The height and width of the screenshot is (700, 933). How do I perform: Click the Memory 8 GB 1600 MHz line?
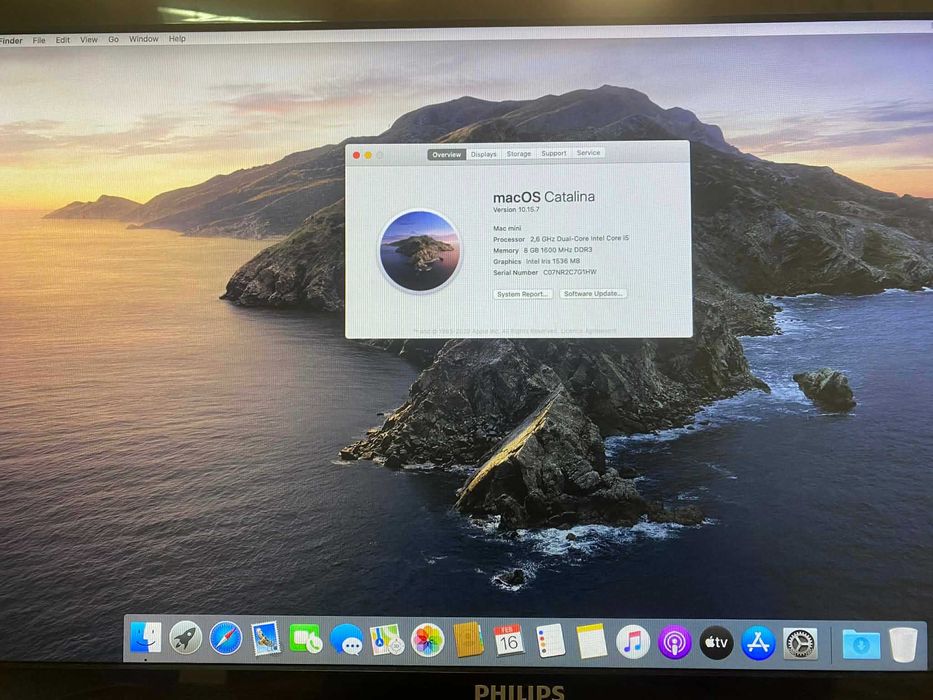click(x=542, y=250)
